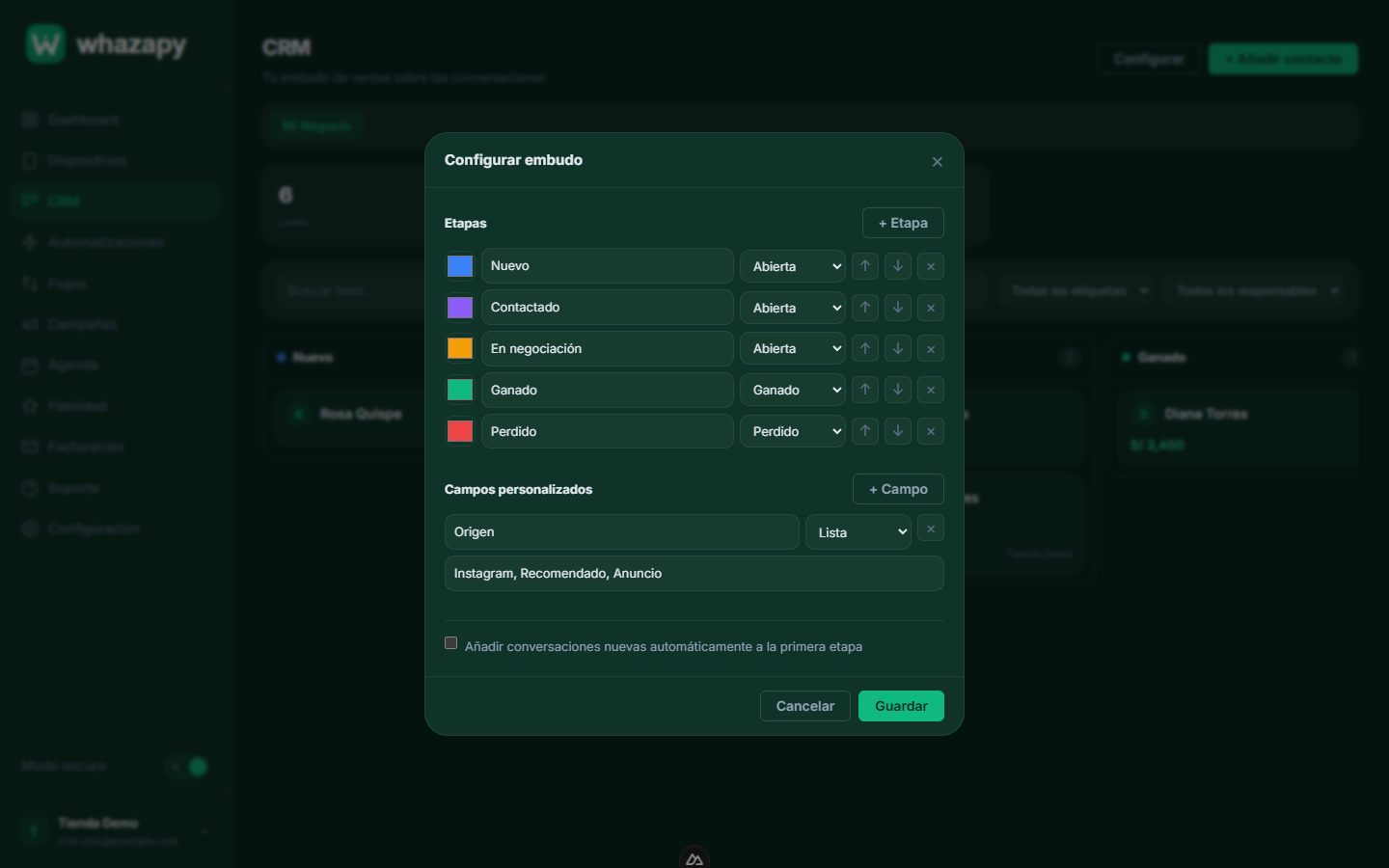Viewport: 1389px width, 868px height.
Task: Toggle the Modo oscuro switch
Action: (x=188, y=767)
